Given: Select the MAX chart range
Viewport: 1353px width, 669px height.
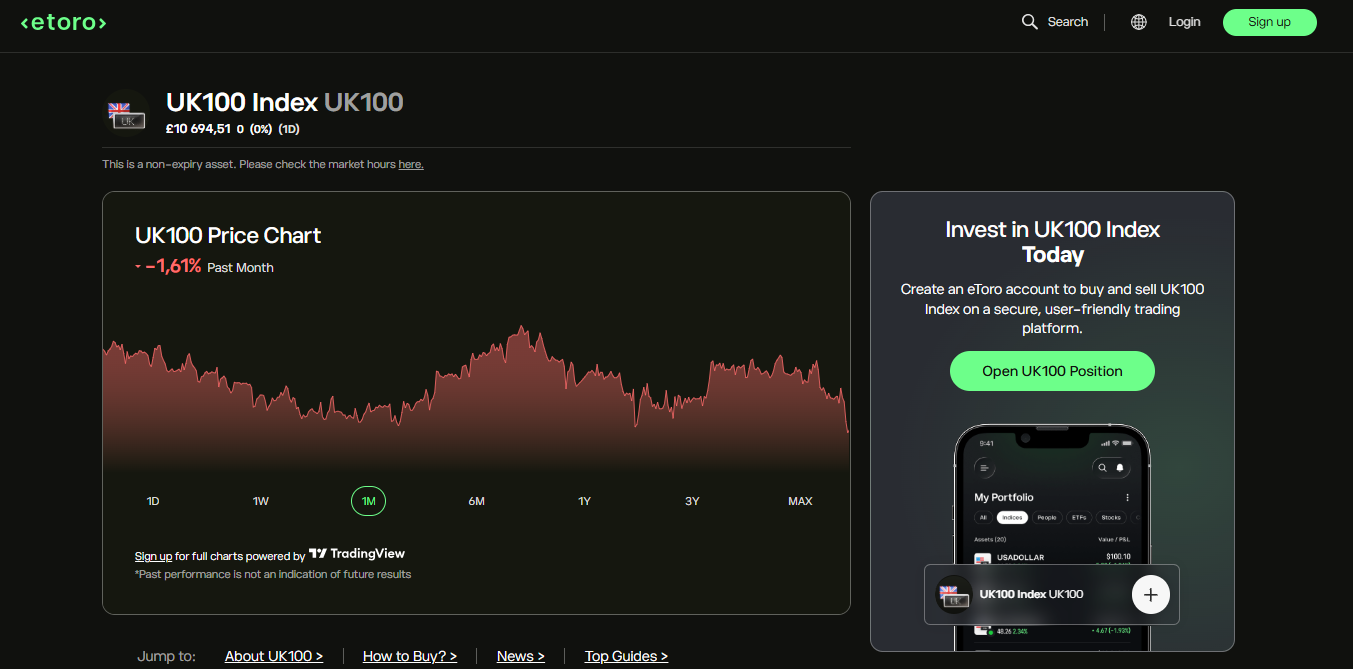Looking at the screenshot, I should coord(800,501).
